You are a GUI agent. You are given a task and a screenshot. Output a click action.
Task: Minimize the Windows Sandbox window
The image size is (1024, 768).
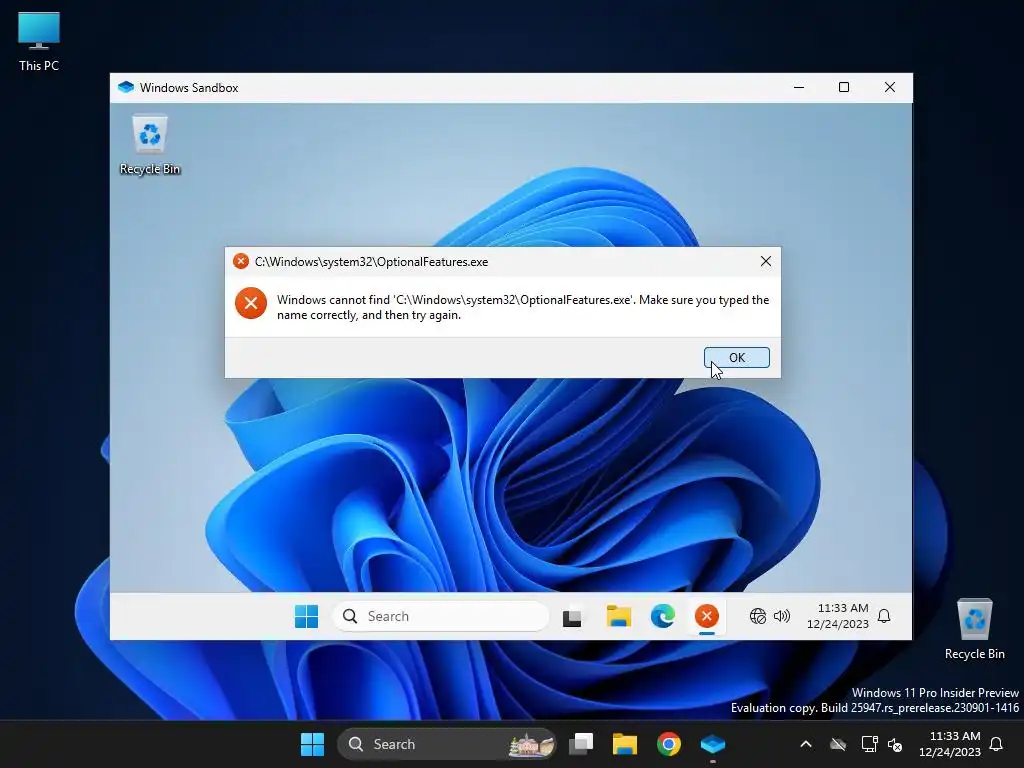799,88
